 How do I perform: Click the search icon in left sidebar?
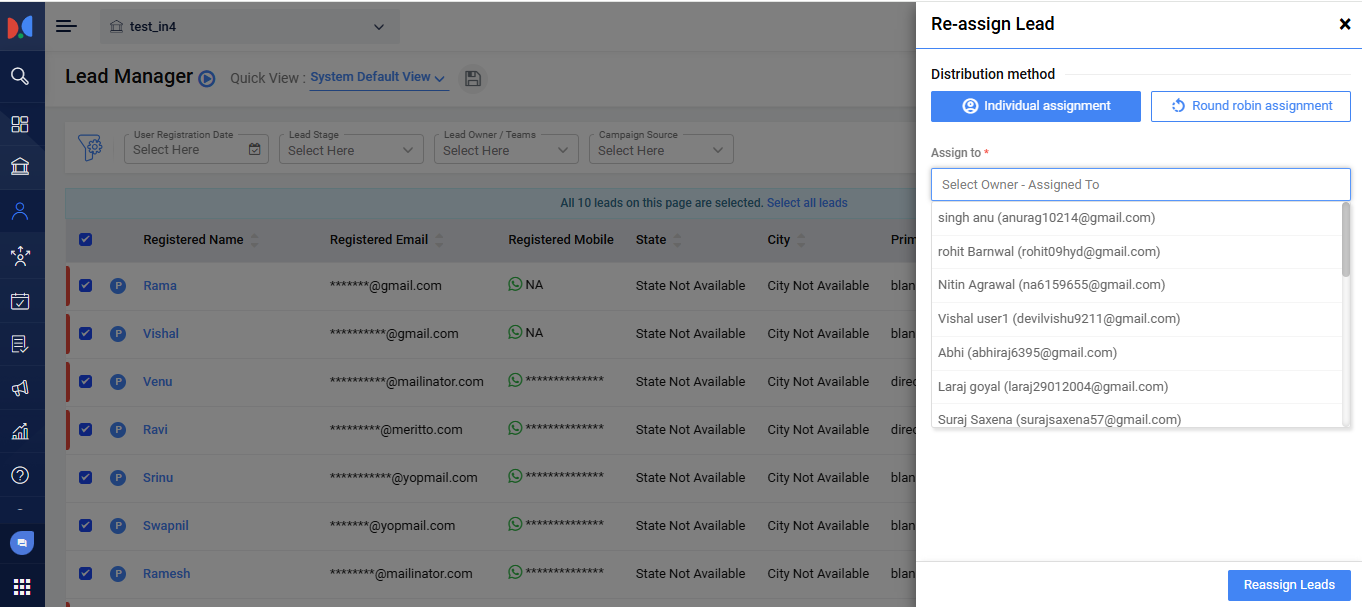click(20, 76)
